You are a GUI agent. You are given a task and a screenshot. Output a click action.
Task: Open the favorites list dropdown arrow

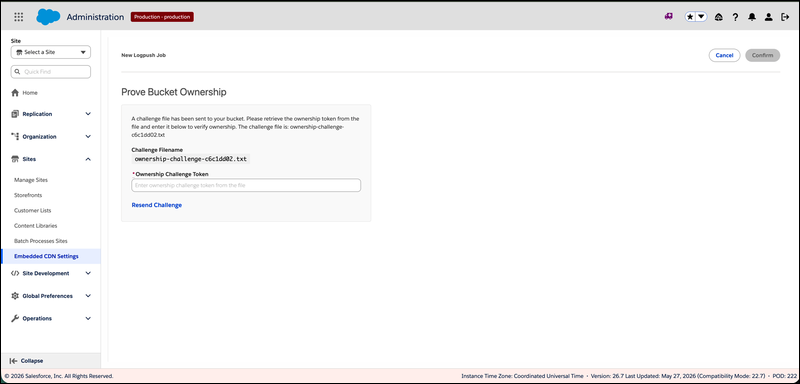pos(702,17)
